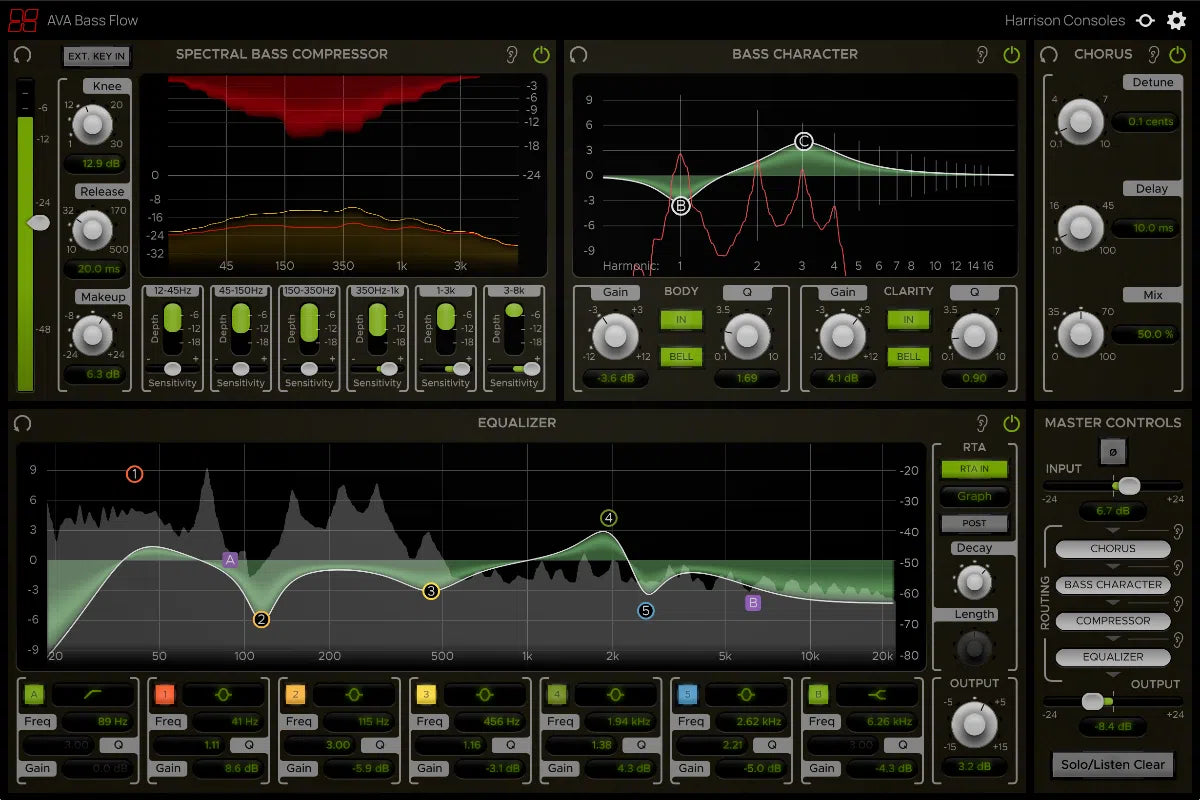Click the Equalizer section reset icon
Viewport: 1200px width, 800px height.
(x=22, y=423)
